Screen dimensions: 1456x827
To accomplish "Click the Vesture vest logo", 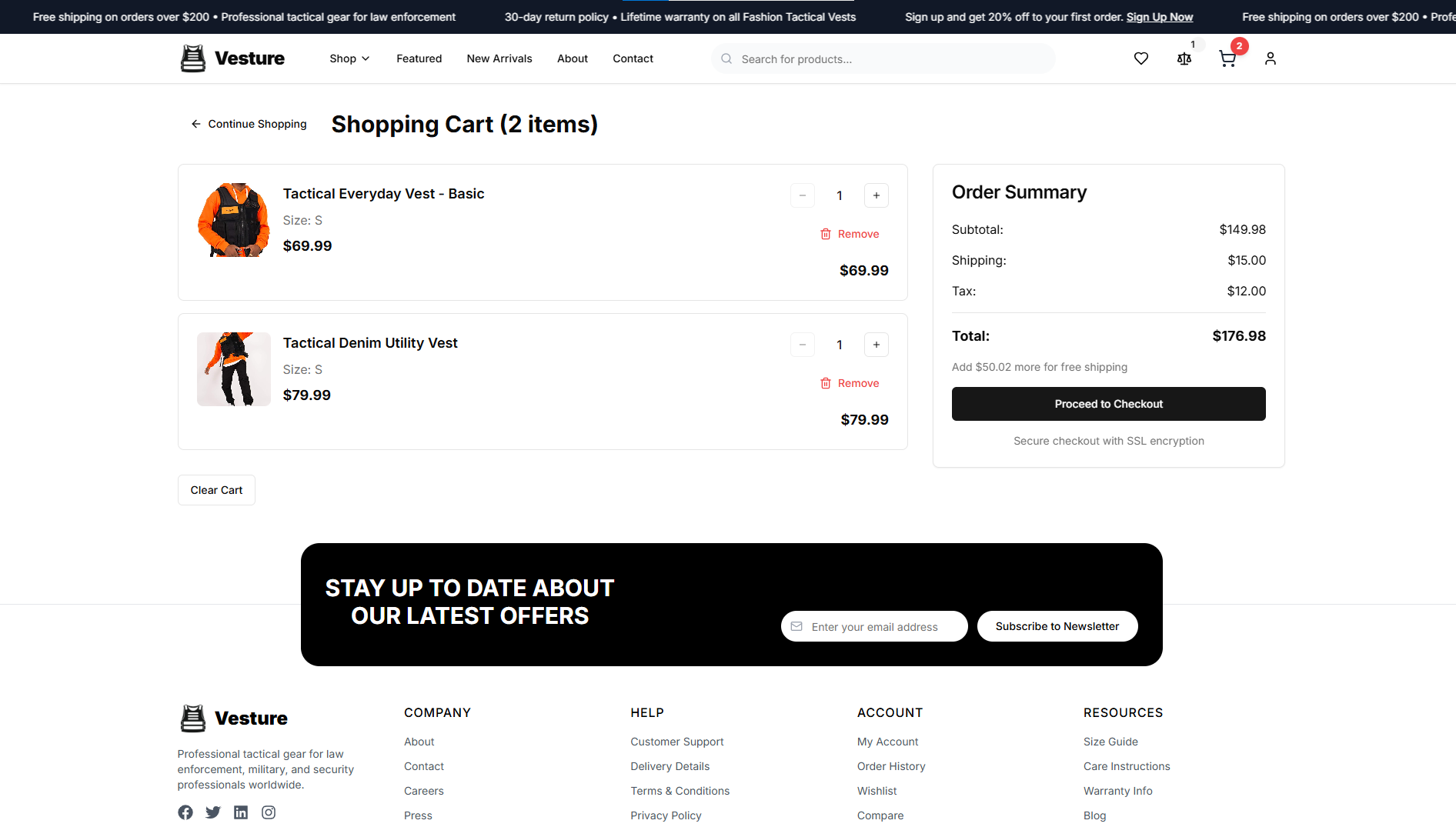I will (192, 58).
